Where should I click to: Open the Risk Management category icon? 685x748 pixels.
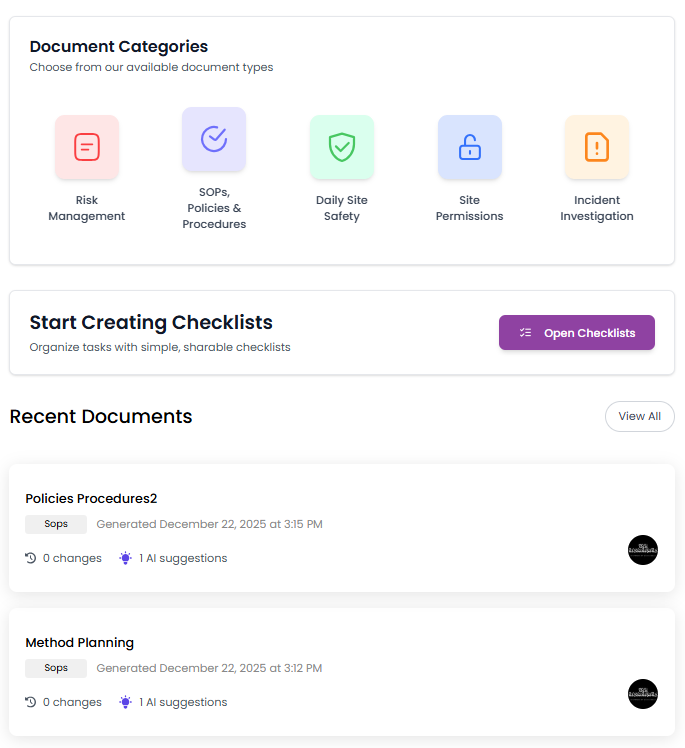point(87,147)
